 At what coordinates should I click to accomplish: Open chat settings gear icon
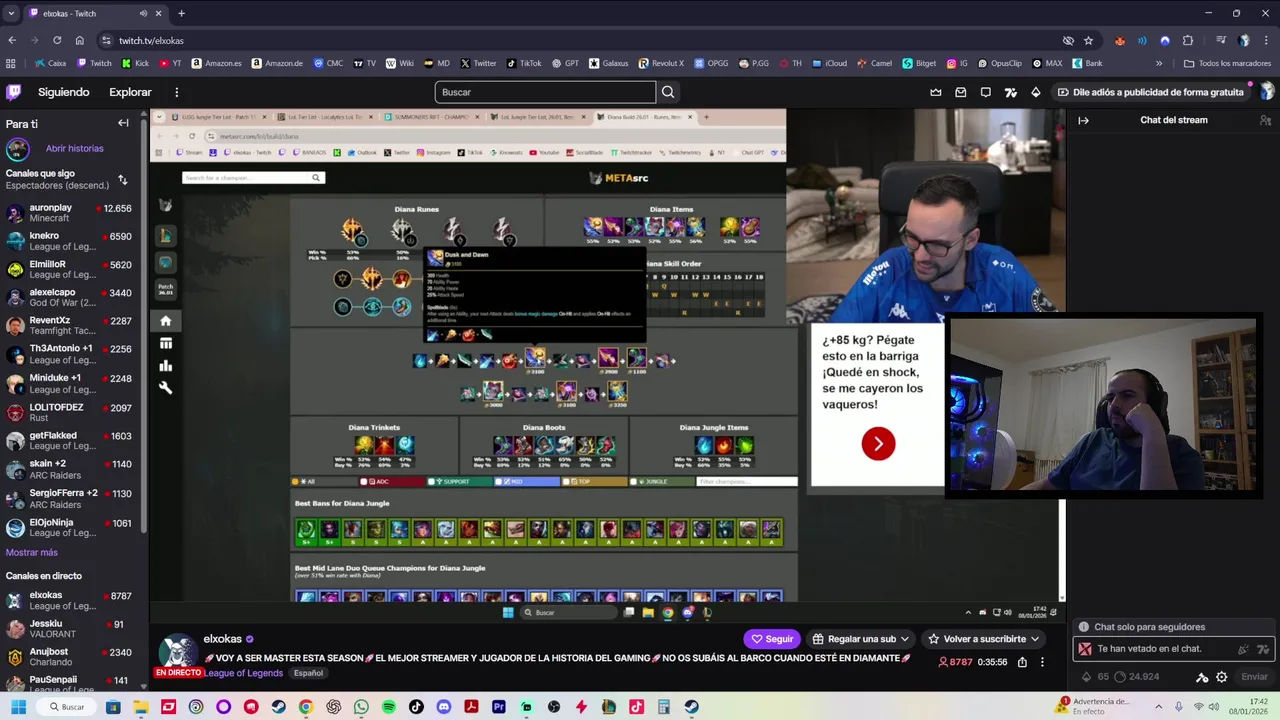pyautogui.click(x=1221, y=677)
